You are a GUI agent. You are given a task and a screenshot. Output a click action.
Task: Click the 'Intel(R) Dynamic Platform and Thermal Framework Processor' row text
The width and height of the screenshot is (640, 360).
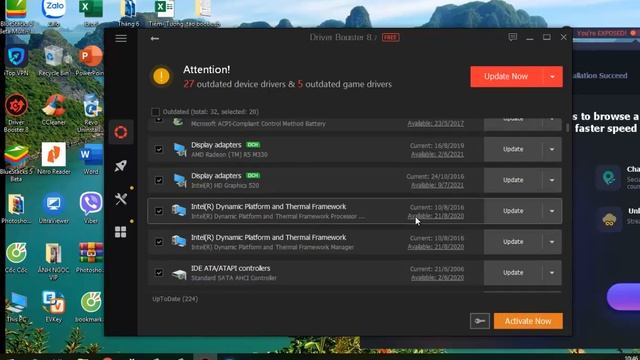tap(278, 216)
